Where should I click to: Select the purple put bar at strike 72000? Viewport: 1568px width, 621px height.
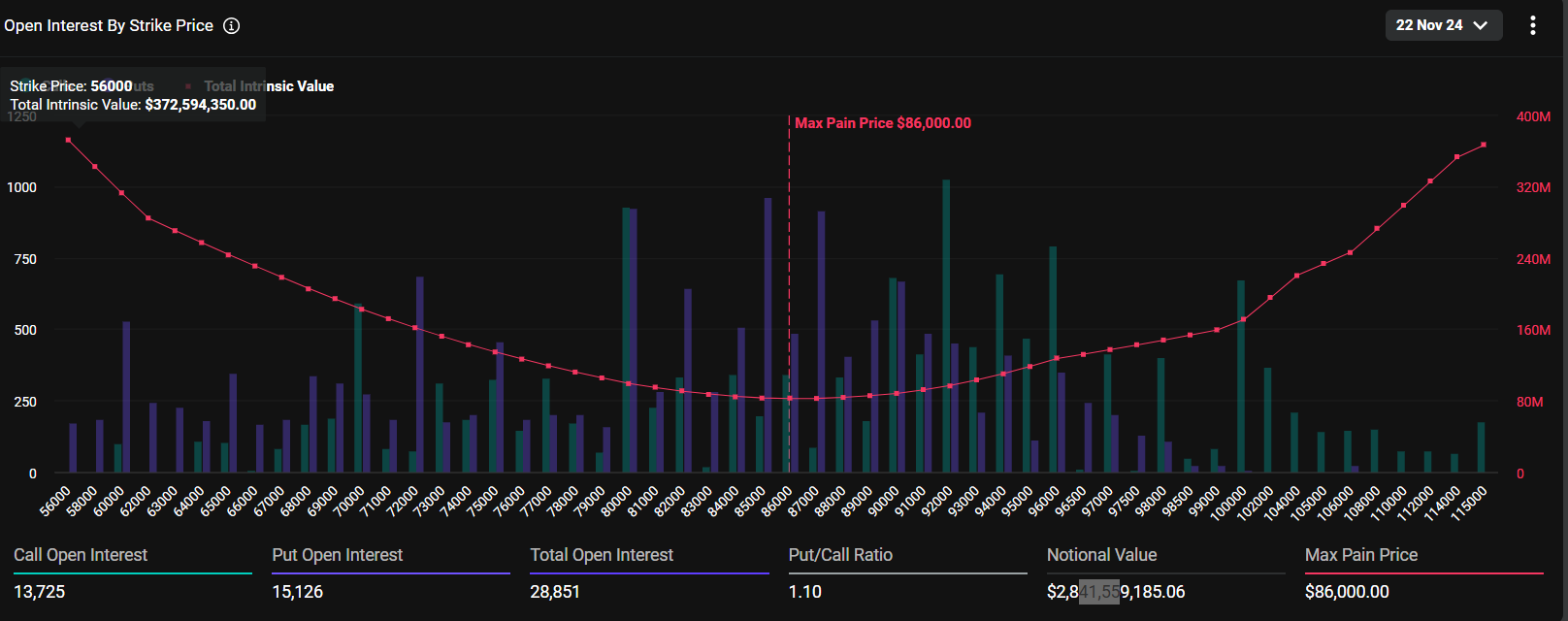click(x=420, y=375)
